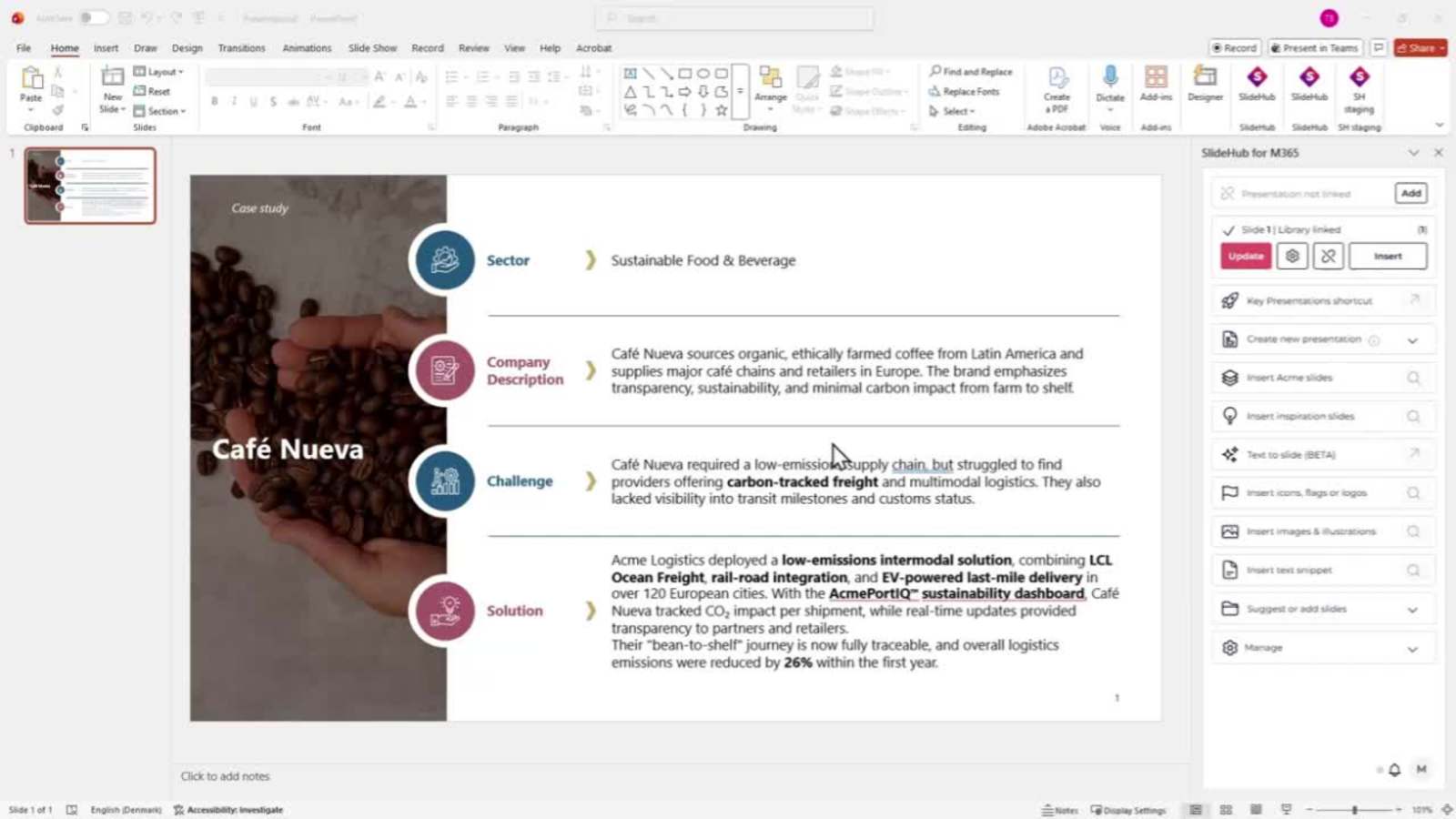
Task: Click Display Settings in status bar
Action: 1128,810
